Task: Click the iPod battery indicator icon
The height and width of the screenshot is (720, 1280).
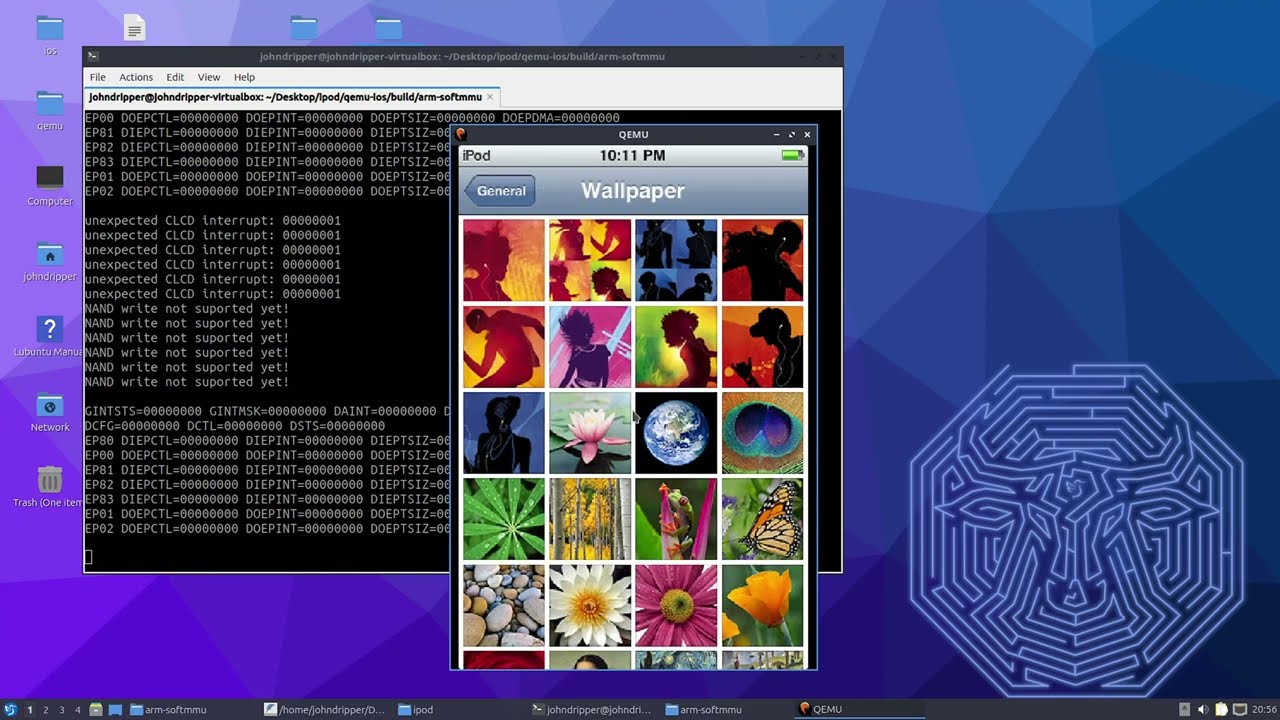Action: click(793, 155)
